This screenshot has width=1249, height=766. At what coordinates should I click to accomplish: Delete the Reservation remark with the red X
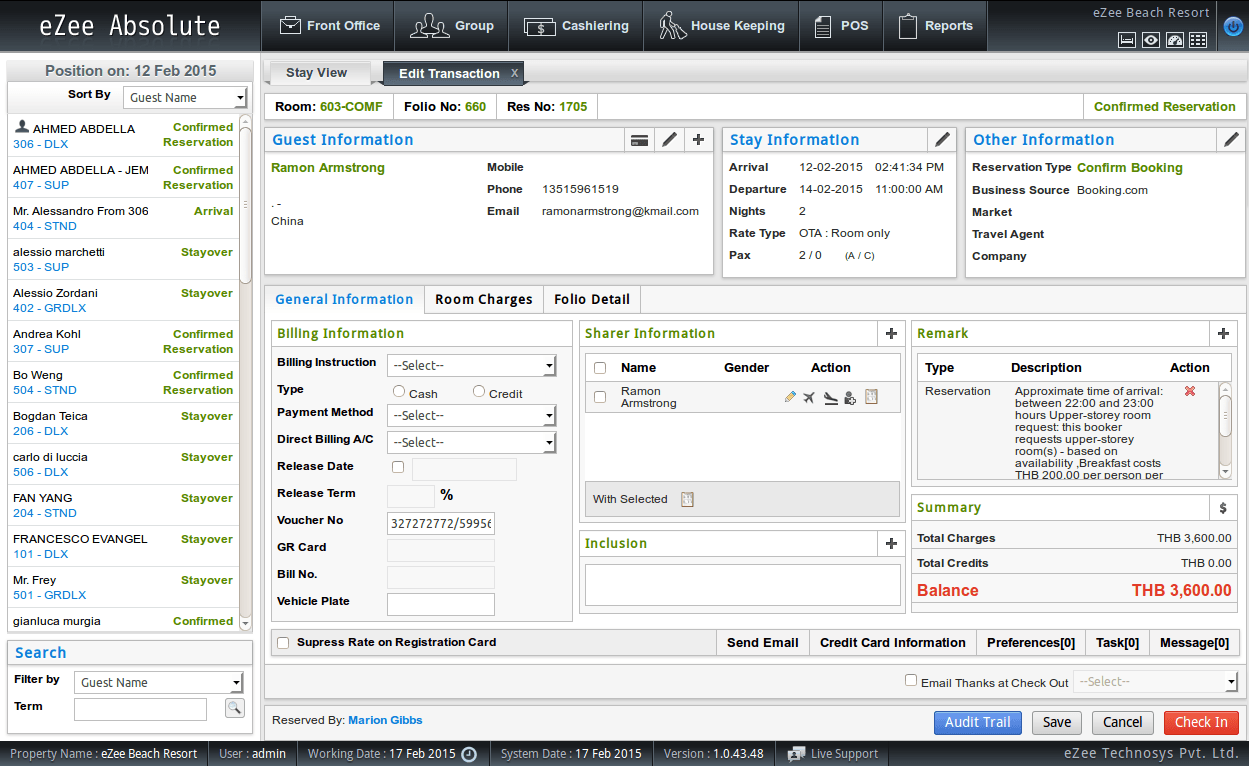[x=1190, y=391]
